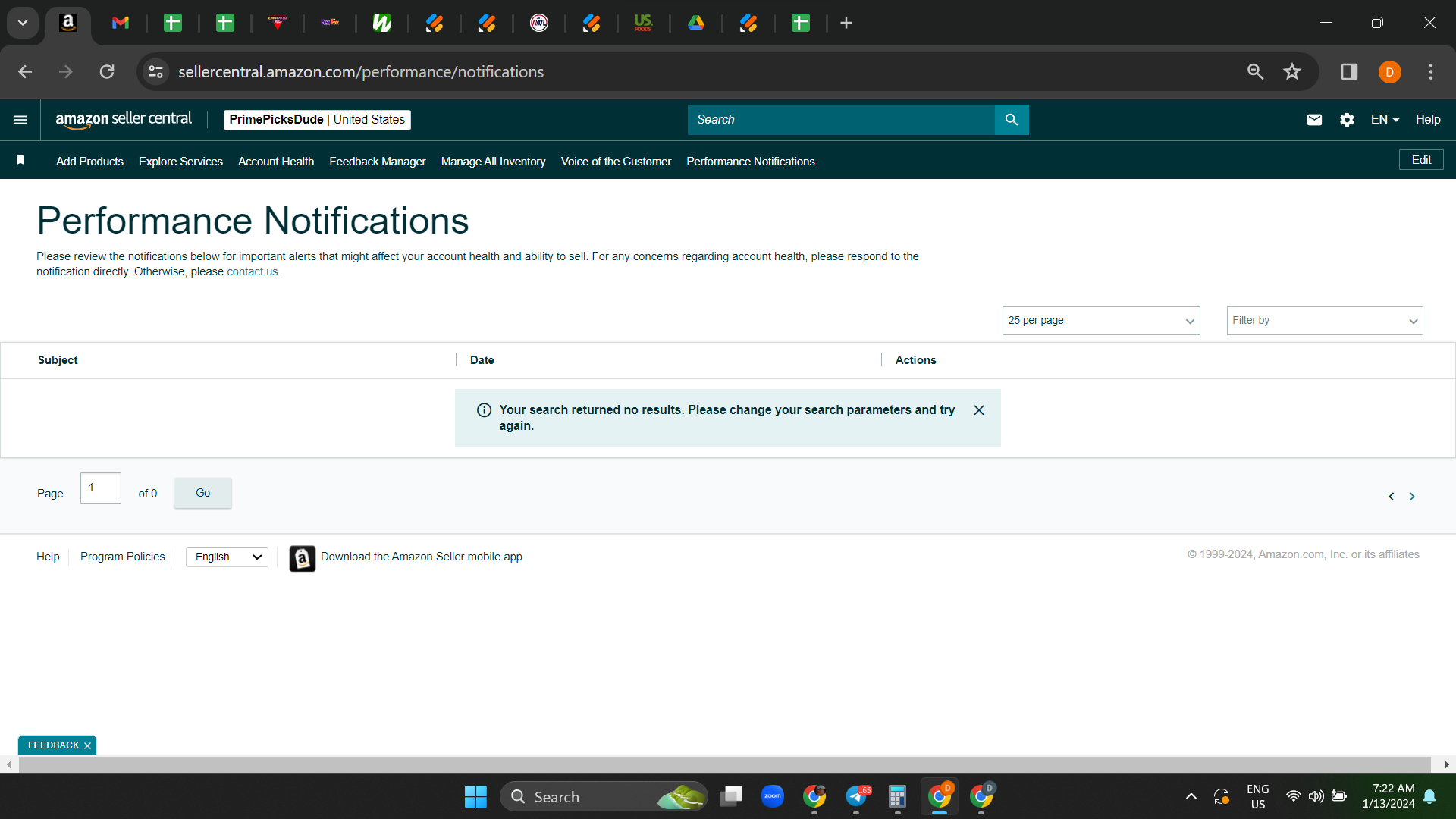The image size is (1456, 819).
Task: Click the Amazon Seller app icon
Action: (302, 559)
